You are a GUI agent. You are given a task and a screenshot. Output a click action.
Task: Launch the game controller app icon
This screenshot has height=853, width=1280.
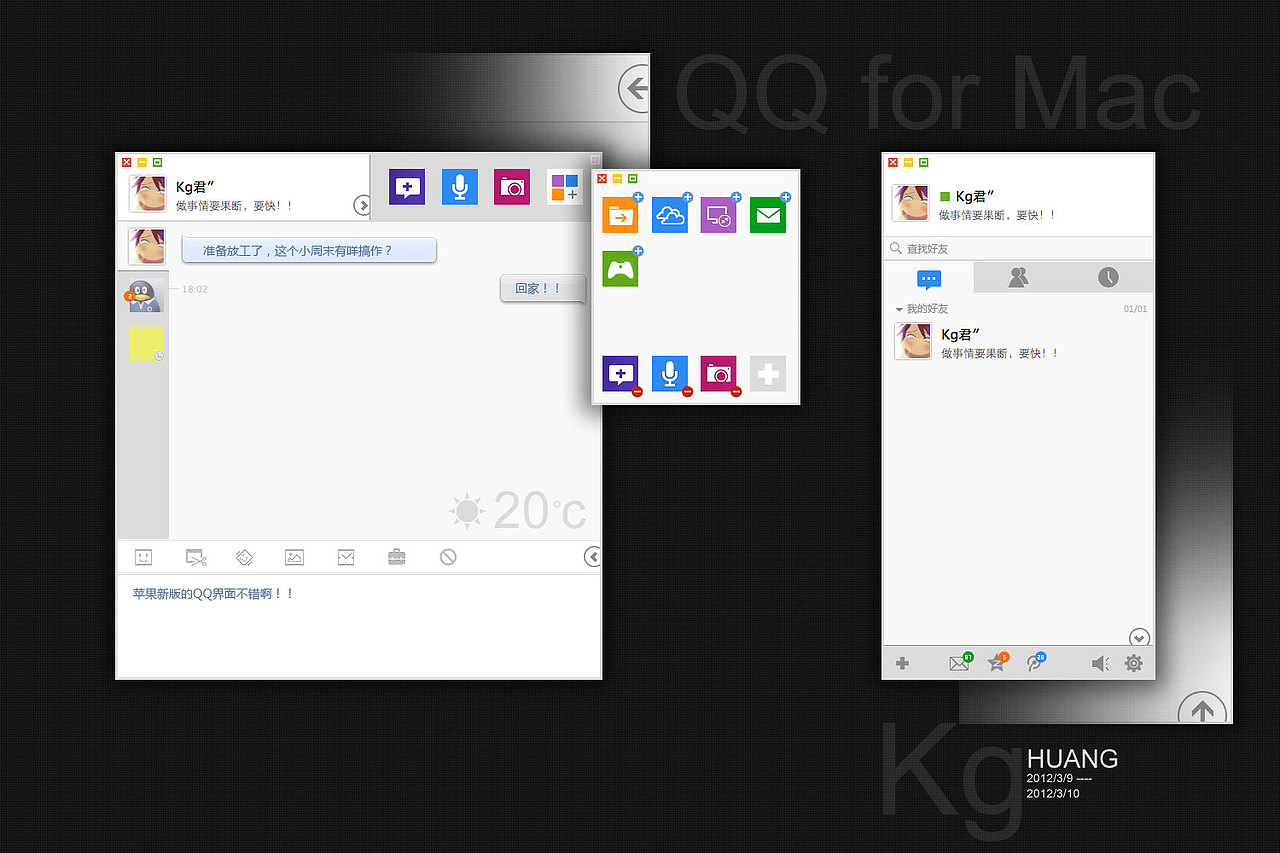(x=620, y=267)
